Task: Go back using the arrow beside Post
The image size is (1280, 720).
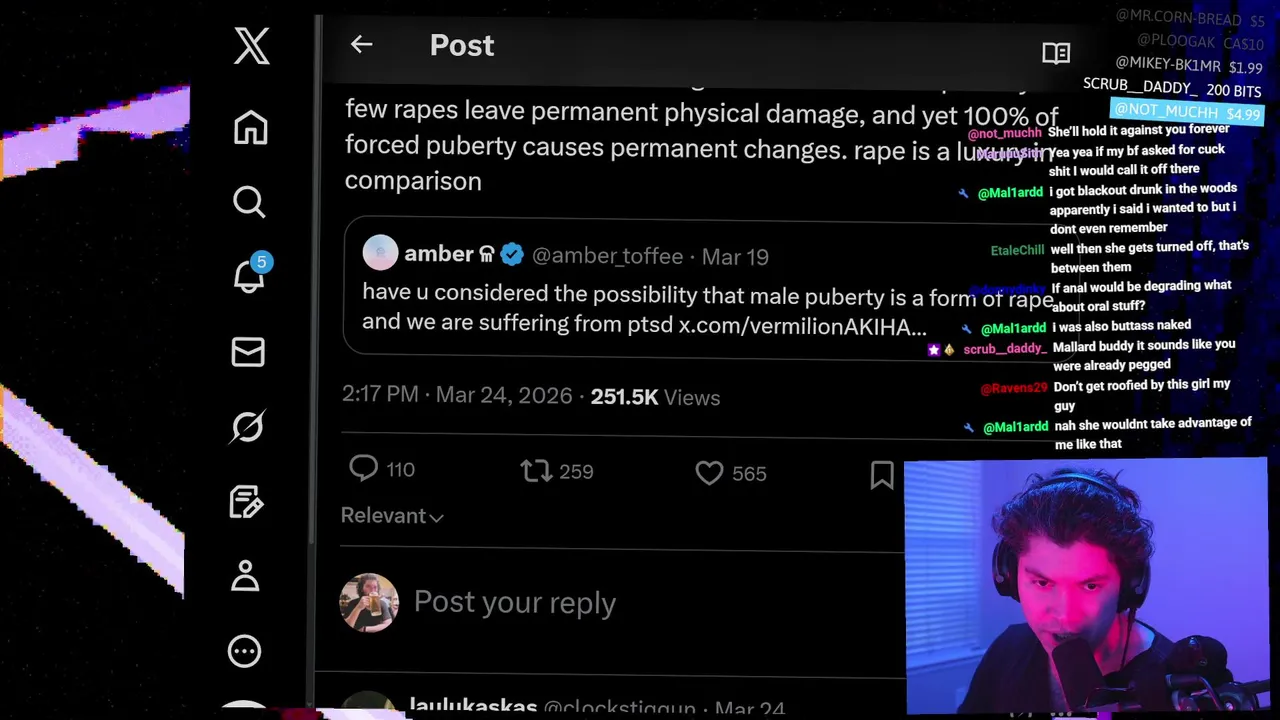Action: pos(361,44)
